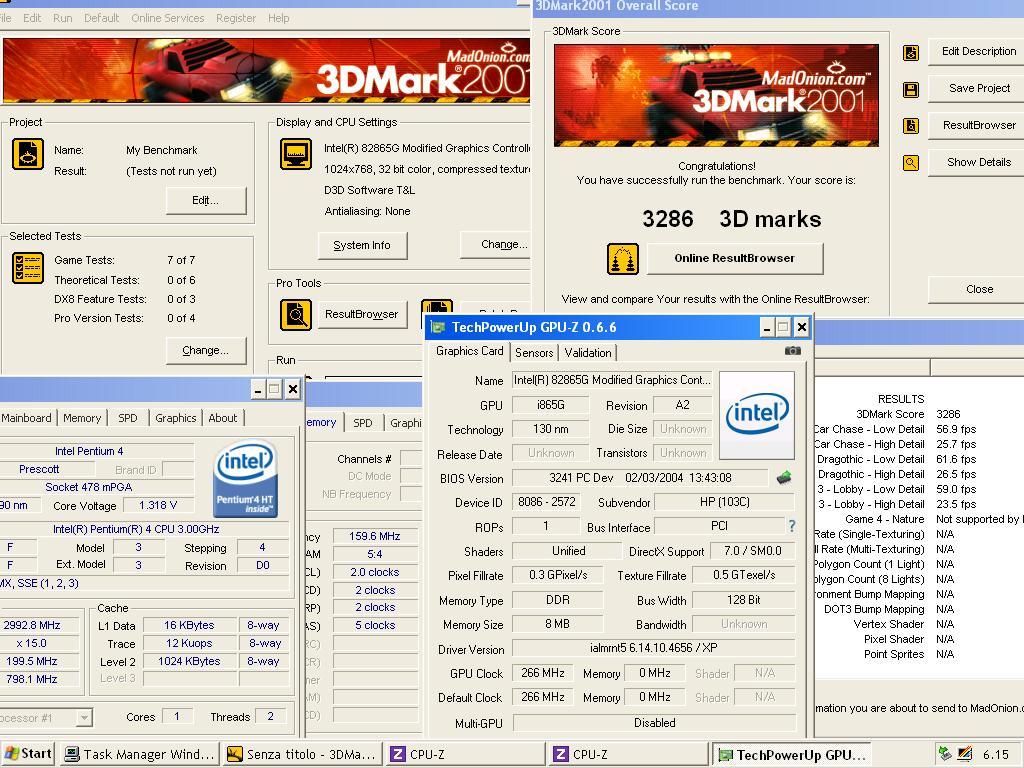
Task: Click the Project Edit... button
Action: 206,200
